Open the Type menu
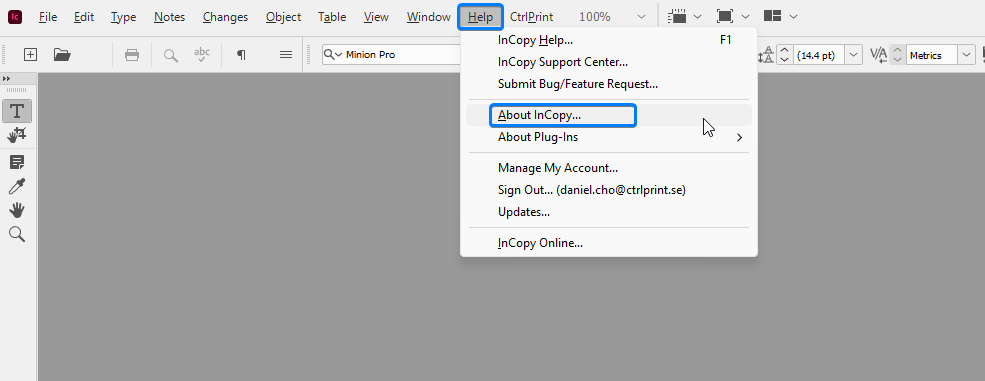The width and height of the screenshot is (985, 381). pos(123,17)
